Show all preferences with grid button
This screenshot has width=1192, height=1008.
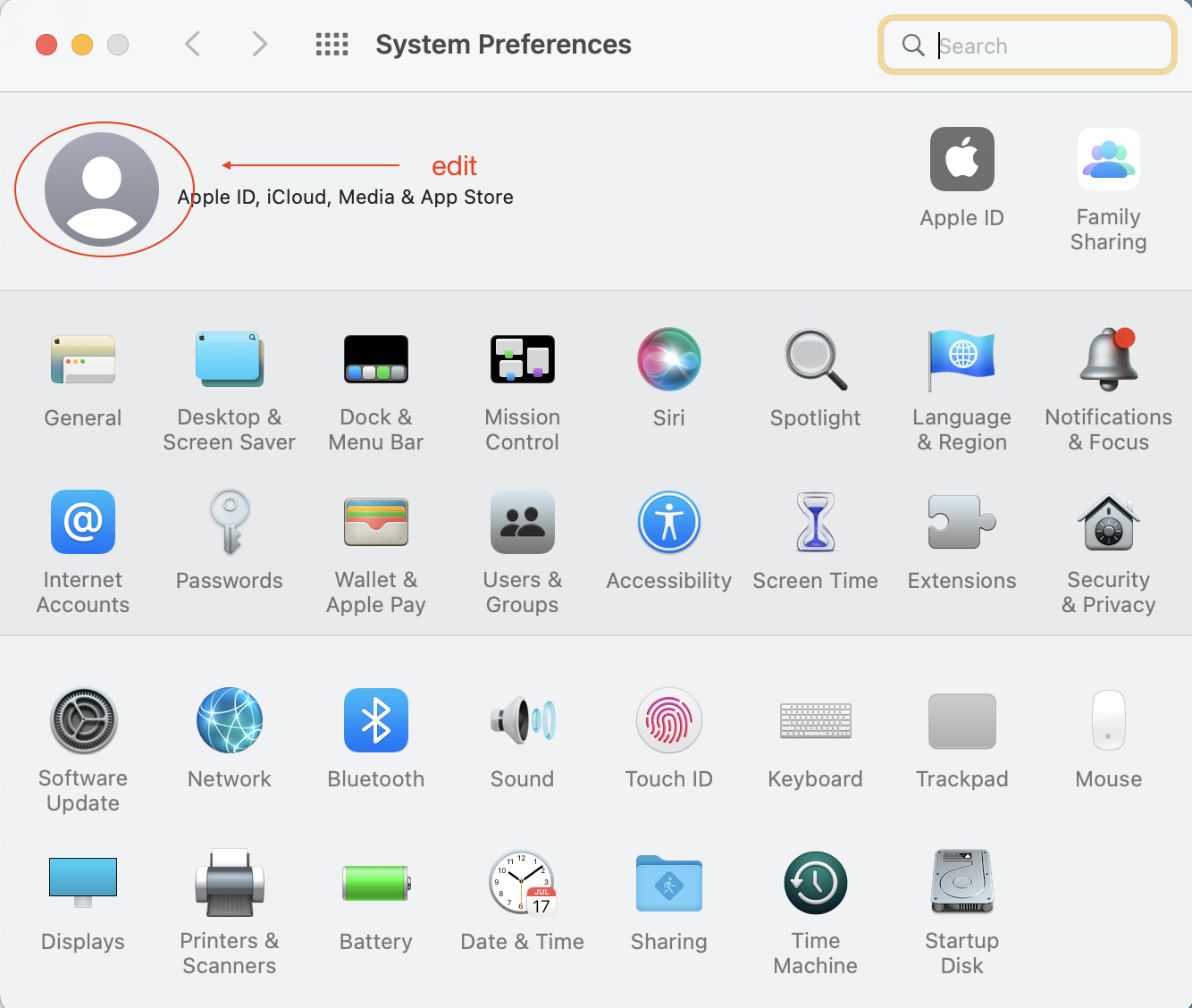(x=332, y=44)
